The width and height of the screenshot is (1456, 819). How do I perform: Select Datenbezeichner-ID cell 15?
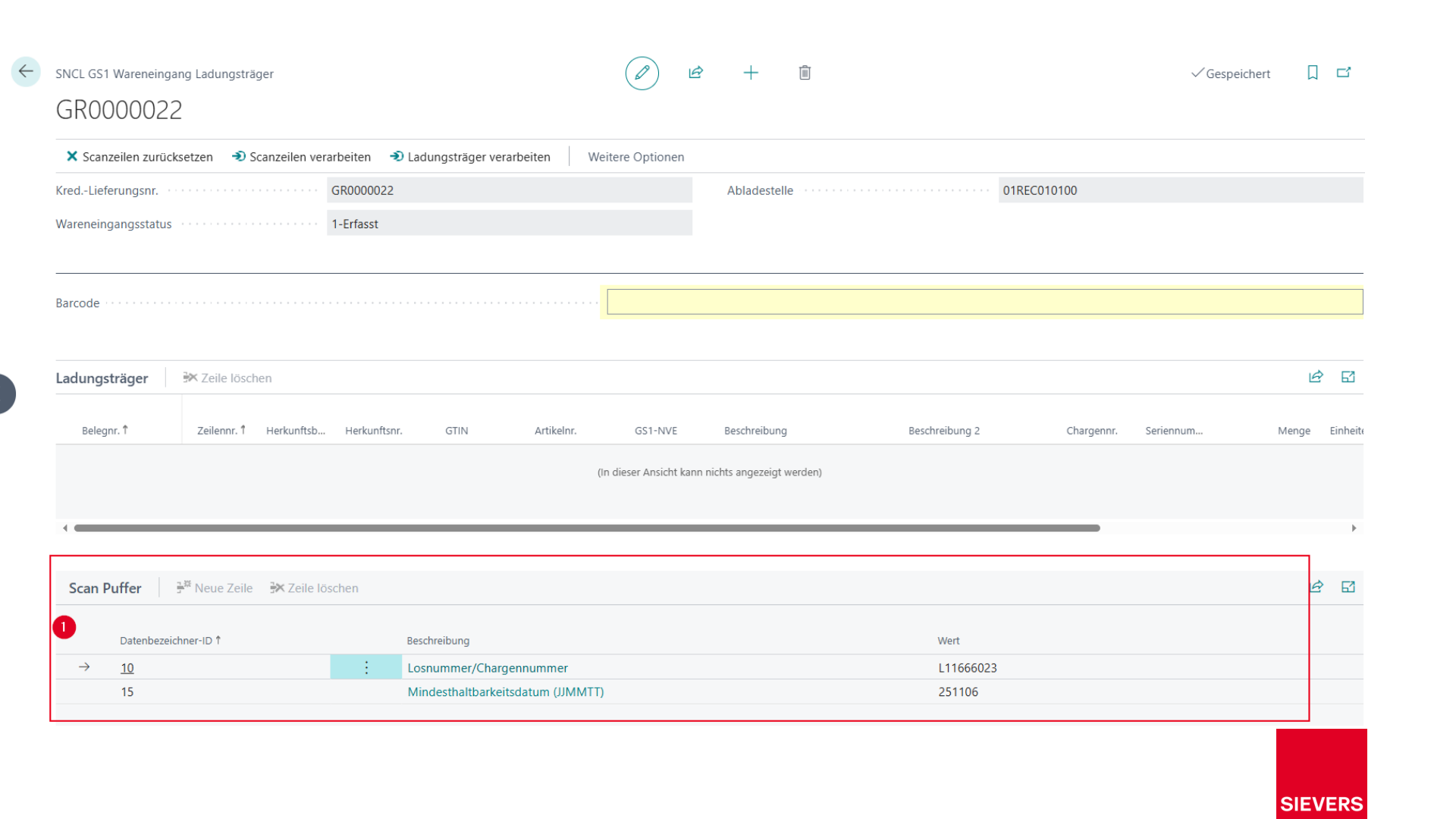[x=127, y=692]
